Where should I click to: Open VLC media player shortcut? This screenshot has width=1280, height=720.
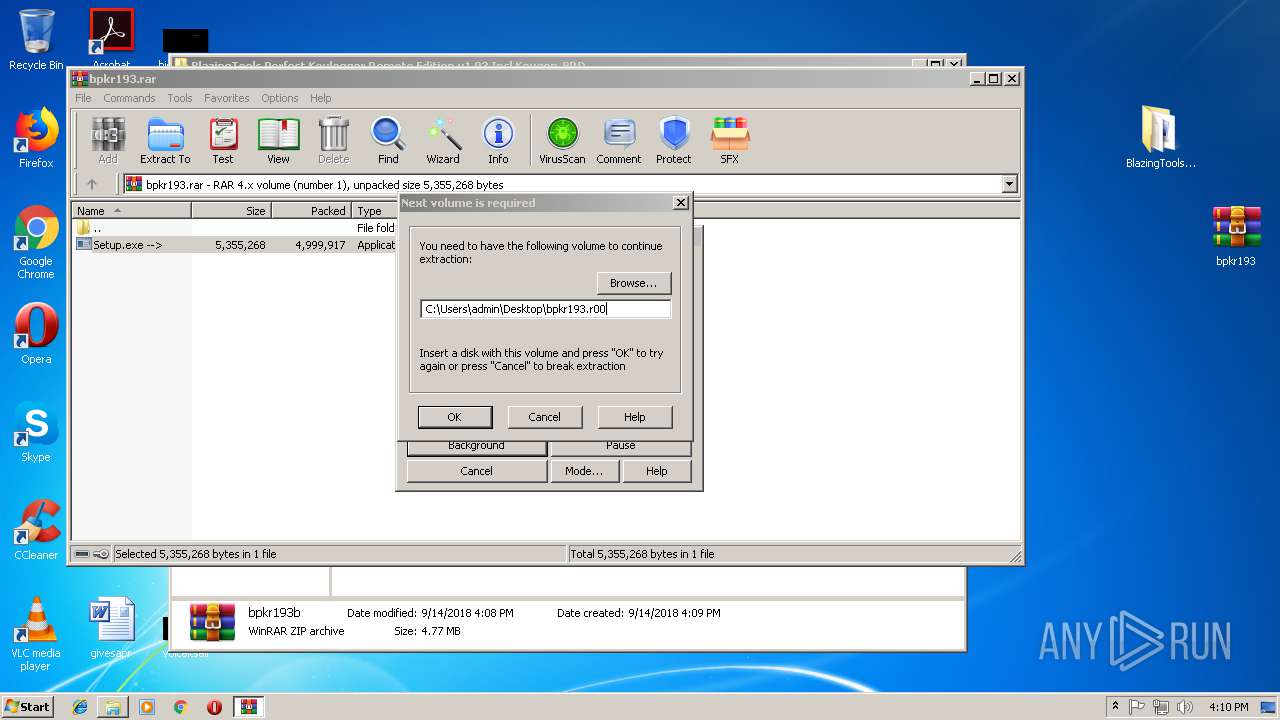pyautogui.click(x=36, y=634)
